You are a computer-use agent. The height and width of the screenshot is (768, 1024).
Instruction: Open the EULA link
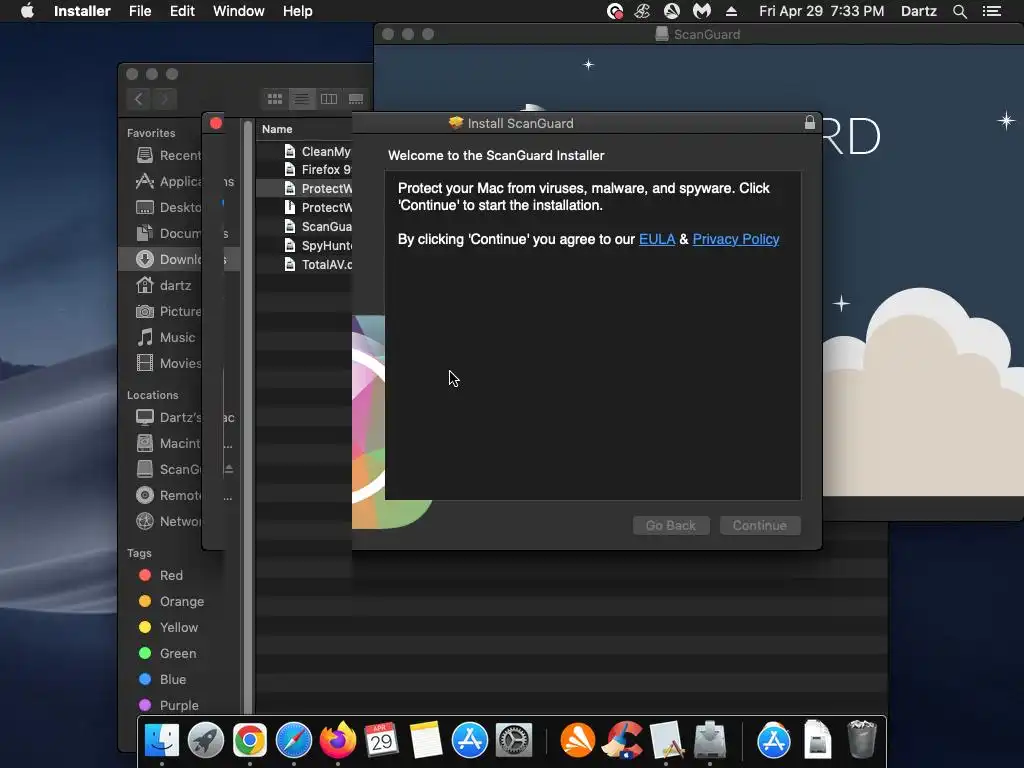656,239
